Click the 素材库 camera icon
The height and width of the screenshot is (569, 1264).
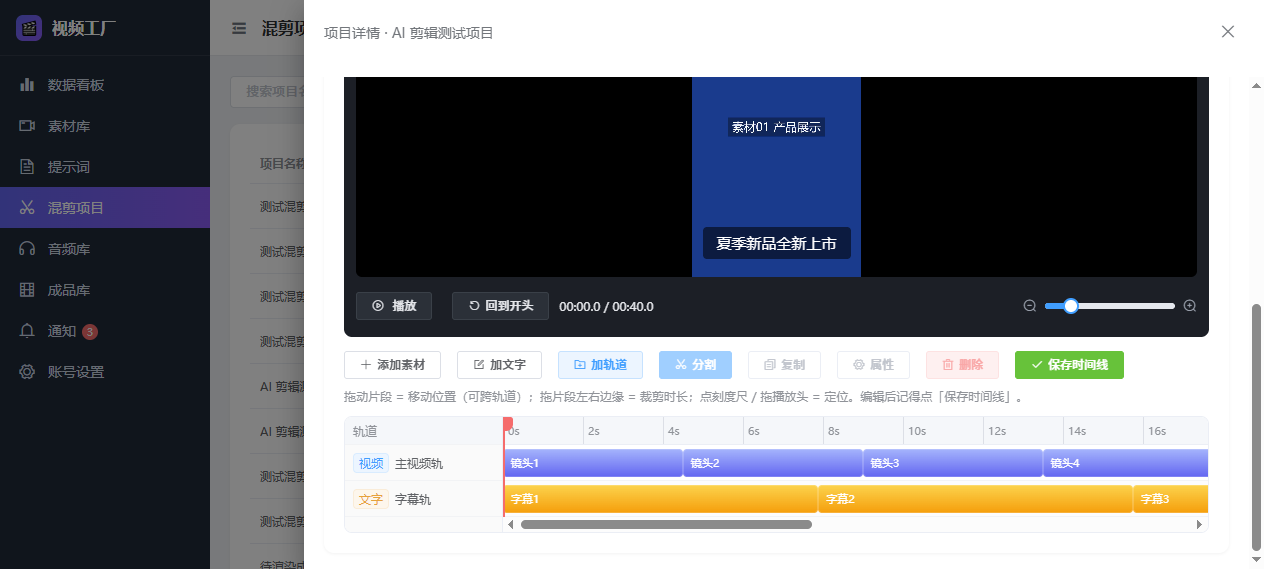27,126
